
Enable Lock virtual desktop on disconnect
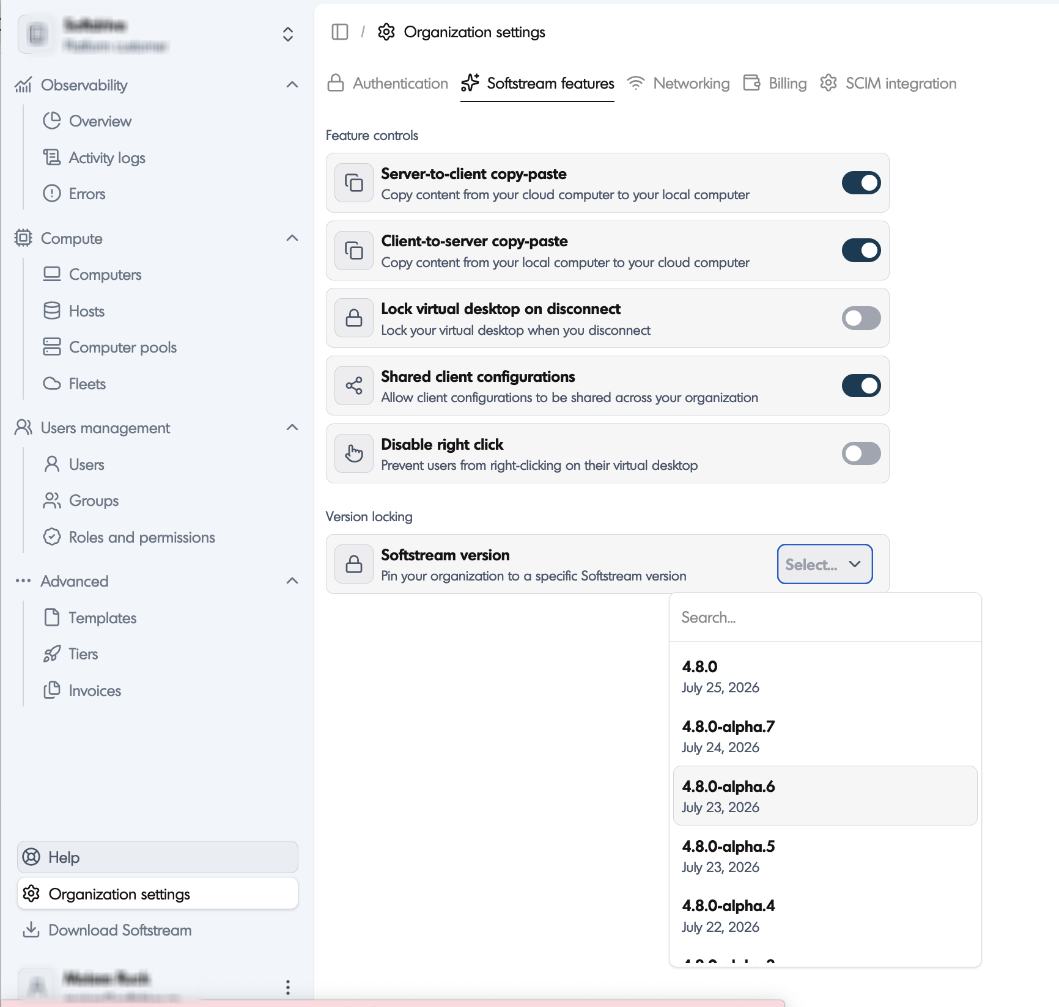861,318
